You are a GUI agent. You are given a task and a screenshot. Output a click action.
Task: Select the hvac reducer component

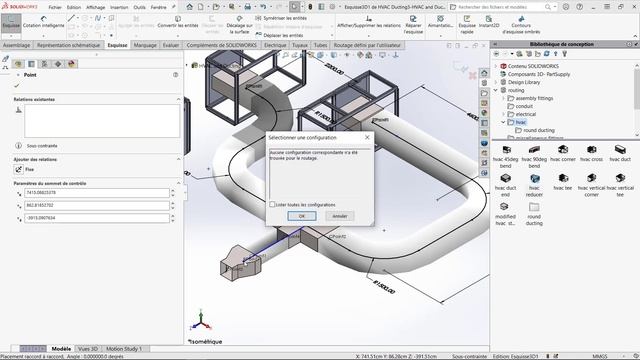pos(534,185)
